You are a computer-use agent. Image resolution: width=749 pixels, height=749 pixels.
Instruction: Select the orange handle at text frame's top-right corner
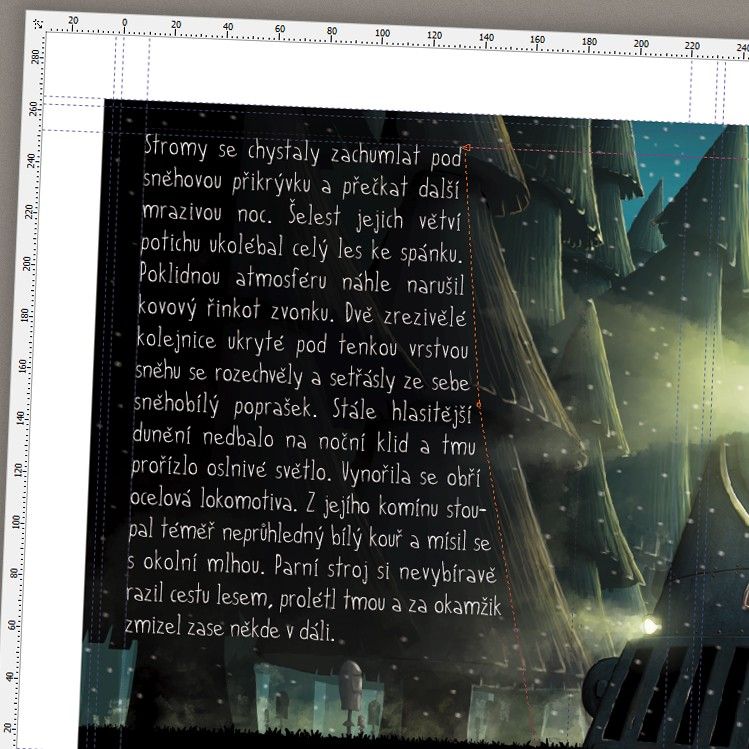click(x=467, y=148)
